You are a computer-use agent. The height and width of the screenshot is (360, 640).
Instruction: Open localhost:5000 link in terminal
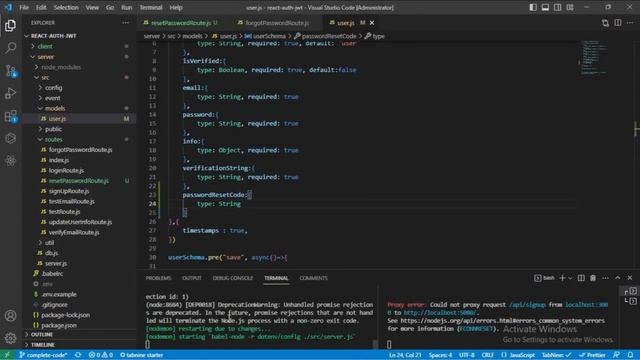coord(440,313)
